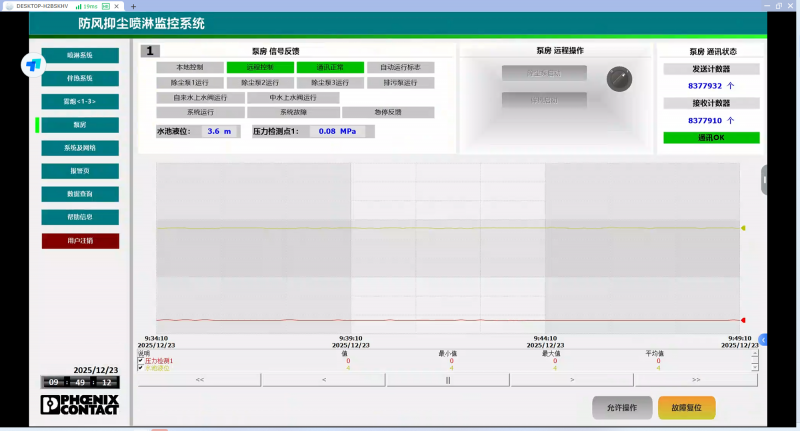Jump trend chart forward with >> button
800x431 pixels.
pos(696,380)
